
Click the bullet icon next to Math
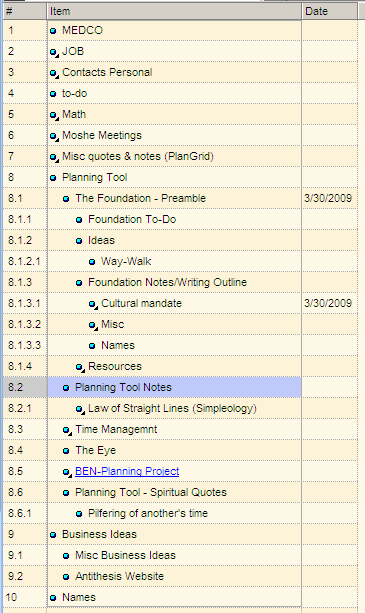point(54,115)
